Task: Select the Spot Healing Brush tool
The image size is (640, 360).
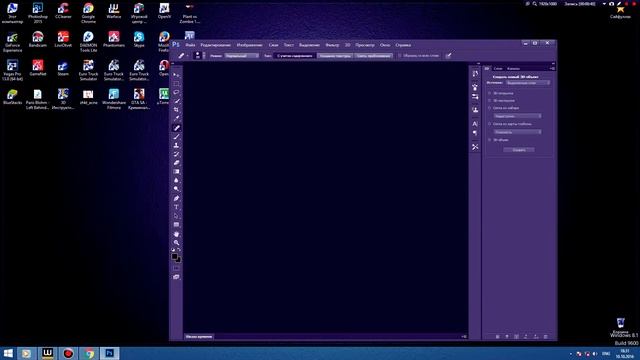Action: coord(176,128)
